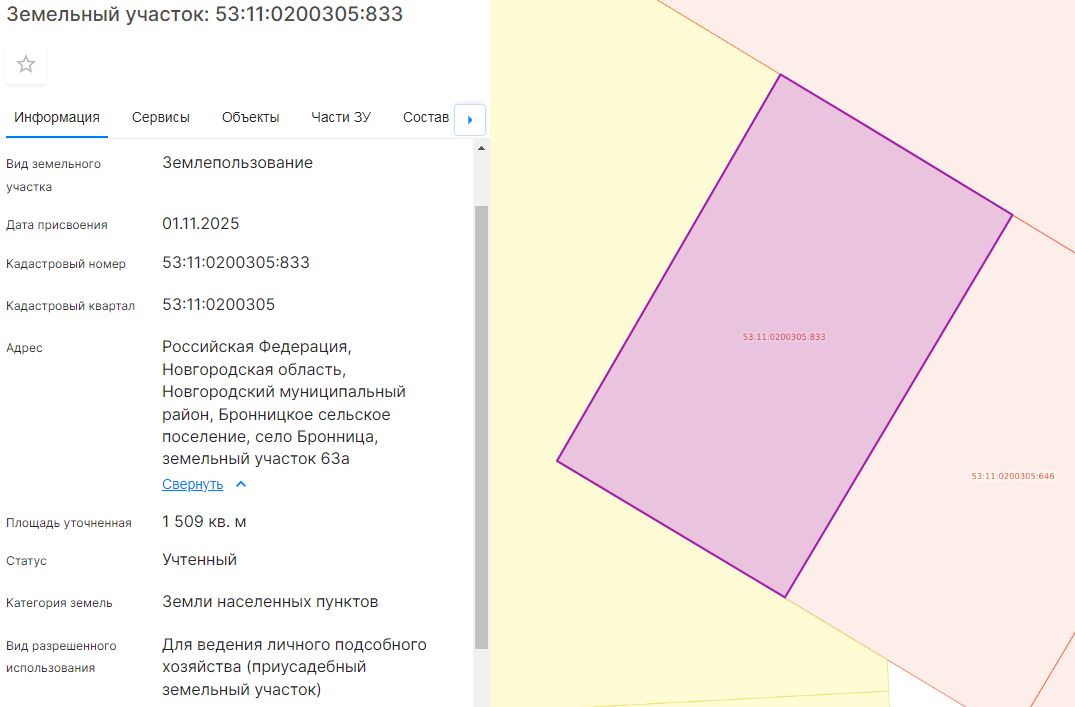Select the Части ЗУ tab
The width and height of the screenshot is (1075, 707).
341,117
